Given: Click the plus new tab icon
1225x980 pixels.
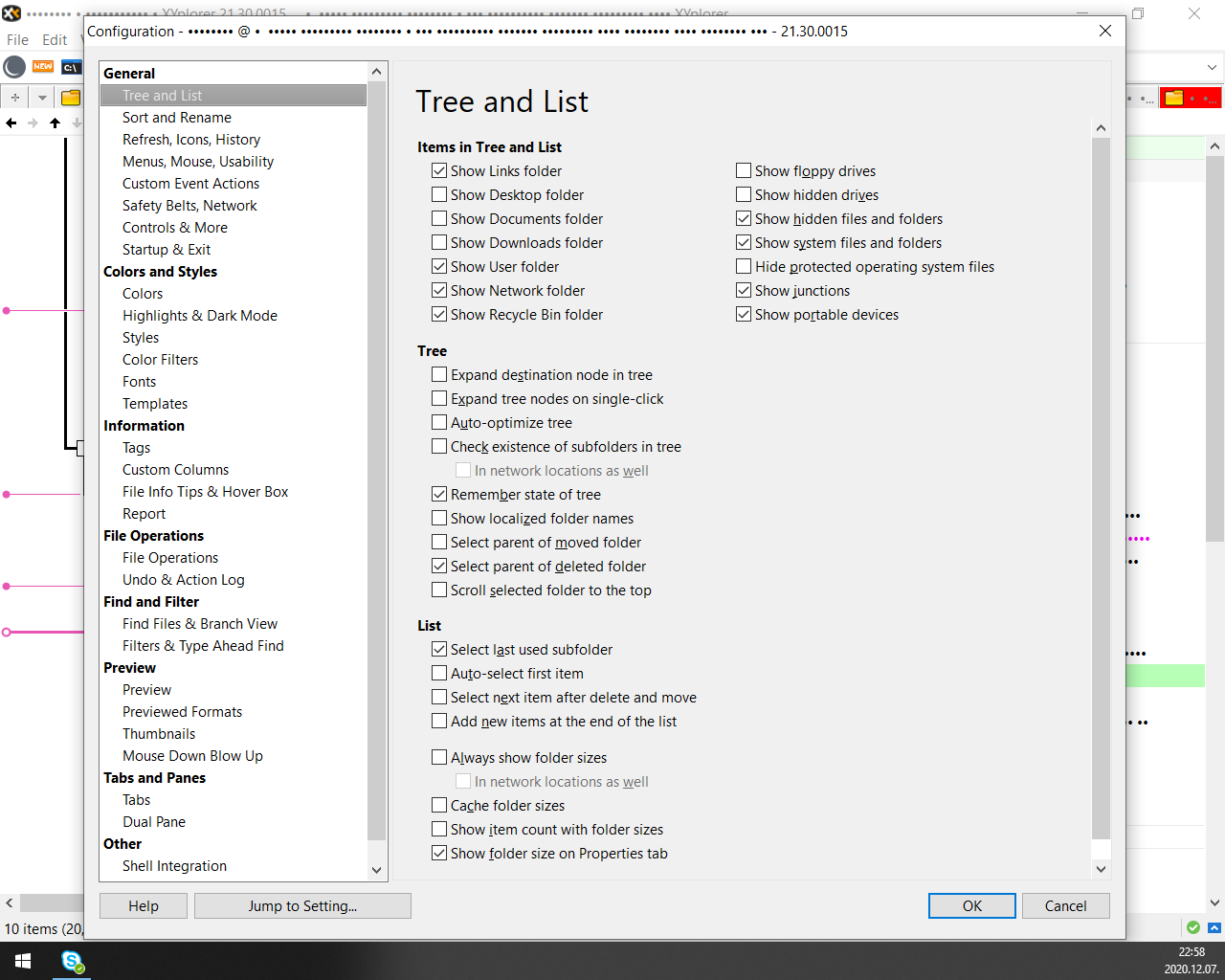Looking at the screenshot, I should tap(14, 98).
